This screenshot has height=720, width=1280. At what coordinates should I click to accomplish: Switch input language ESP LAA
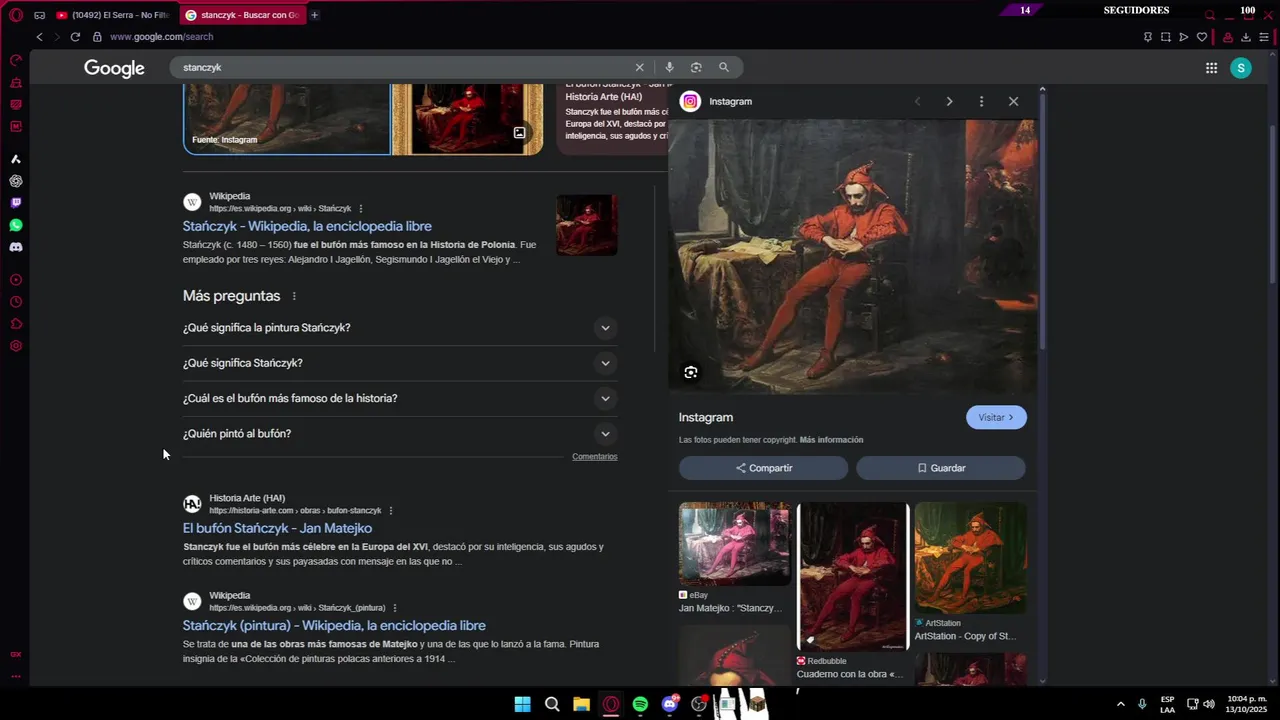tap(1167, 704)
